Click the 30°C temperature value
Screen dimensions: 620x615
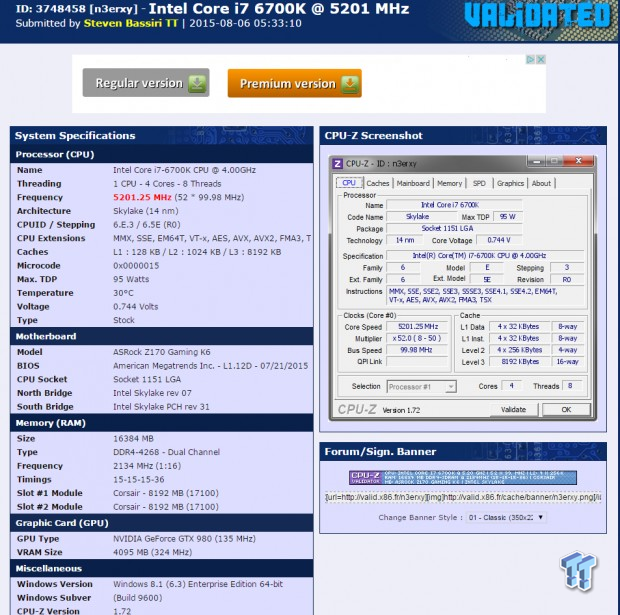click(123, 293)
